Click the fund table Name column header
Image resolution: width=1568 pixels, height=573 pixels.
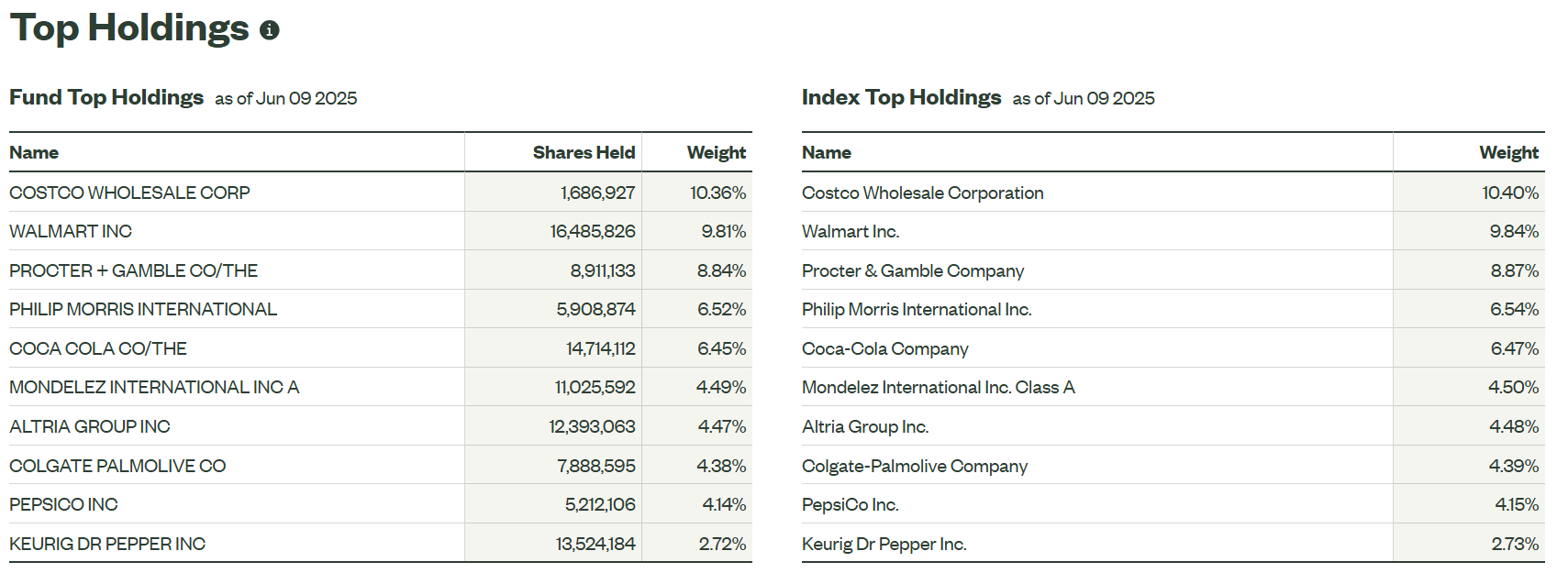[34, 152]
